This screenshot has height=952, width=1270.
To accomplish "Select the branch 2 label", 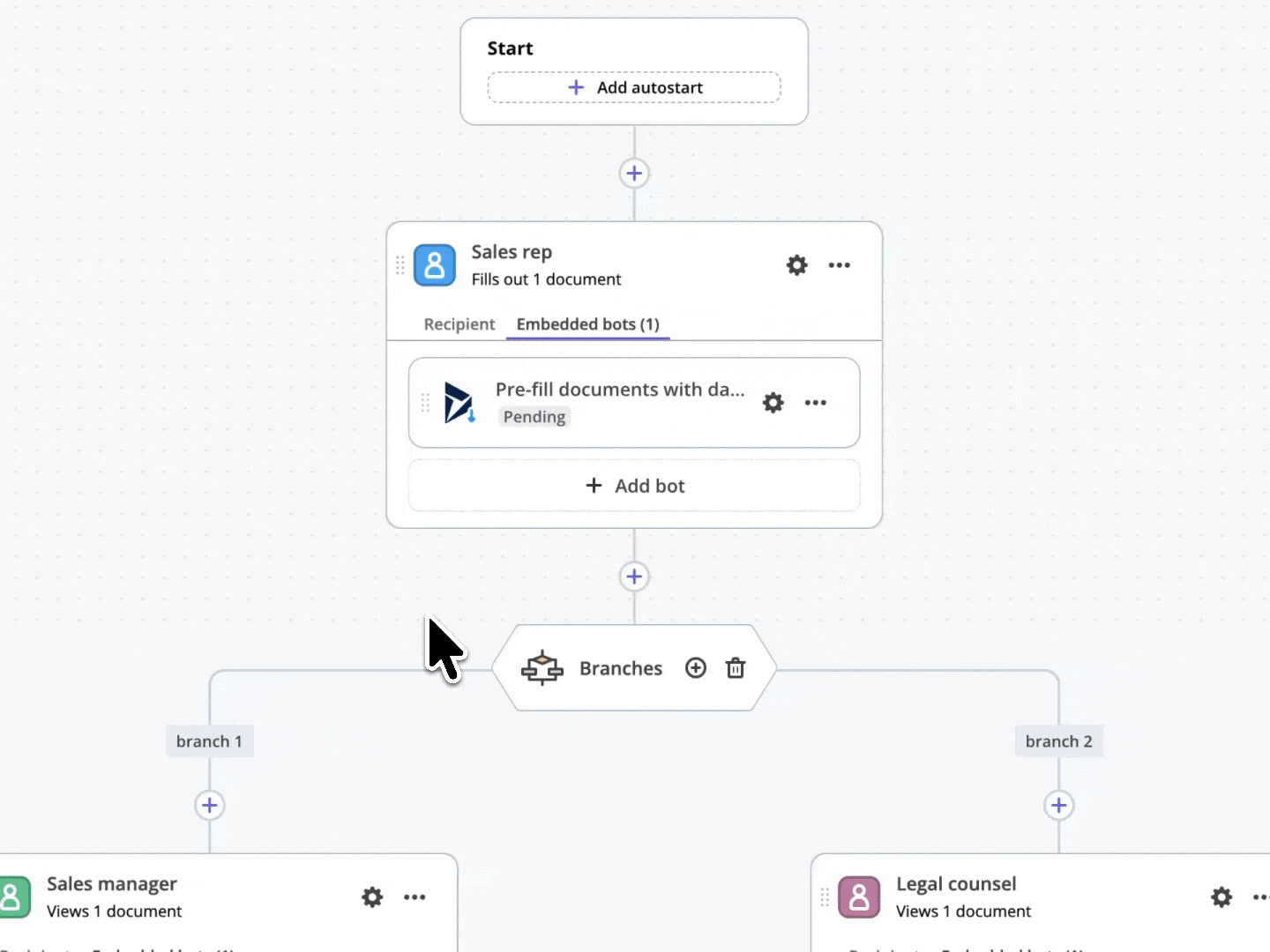I will [x=1058, y=741].
